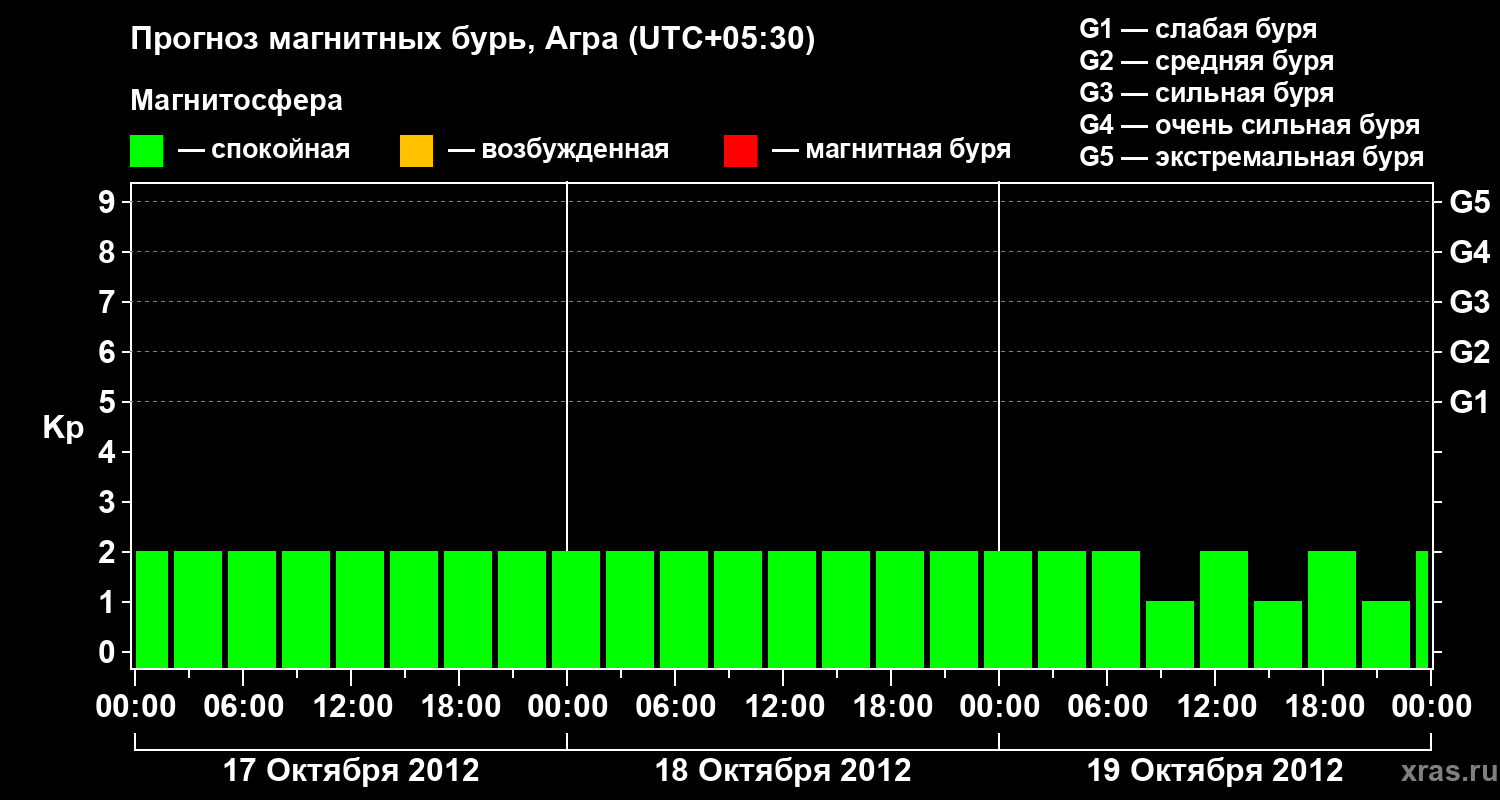Click the Kp 1 bar after 18:00 on 19 Октября

coord(1386,634)
